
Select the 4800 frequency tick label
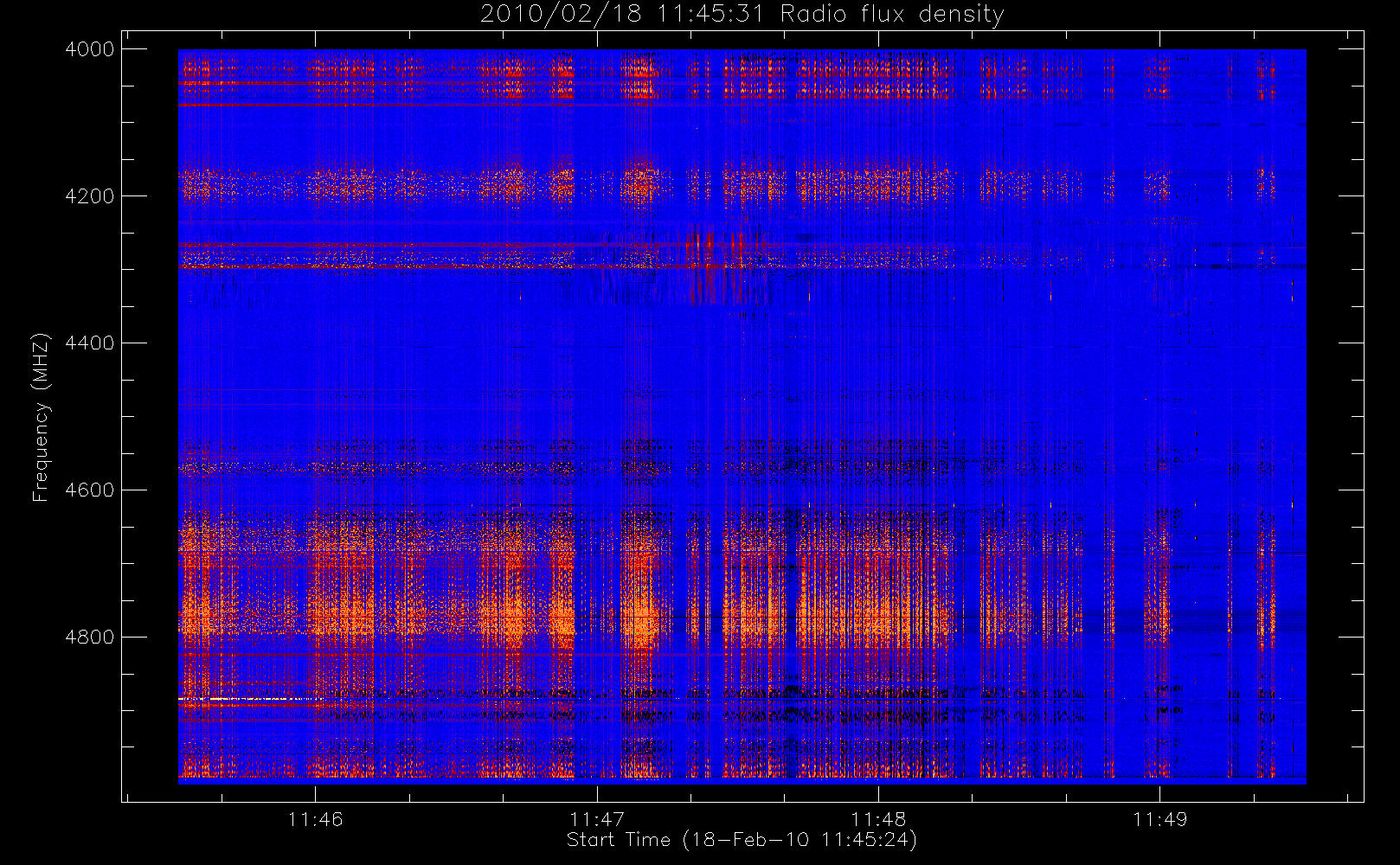click(90, 638)
